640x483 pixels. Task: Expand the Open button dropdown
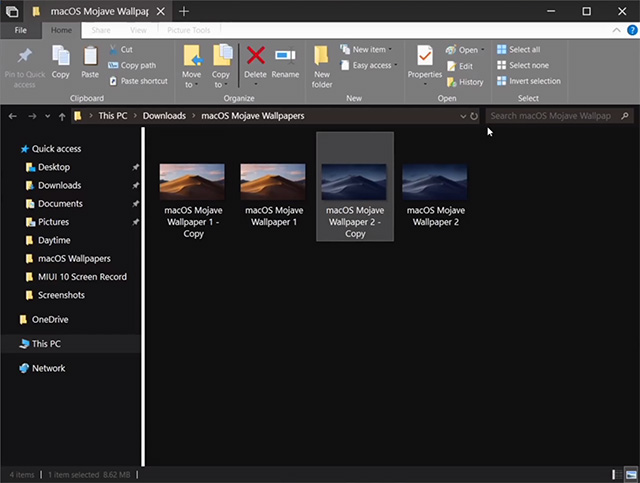pos(483,50)
